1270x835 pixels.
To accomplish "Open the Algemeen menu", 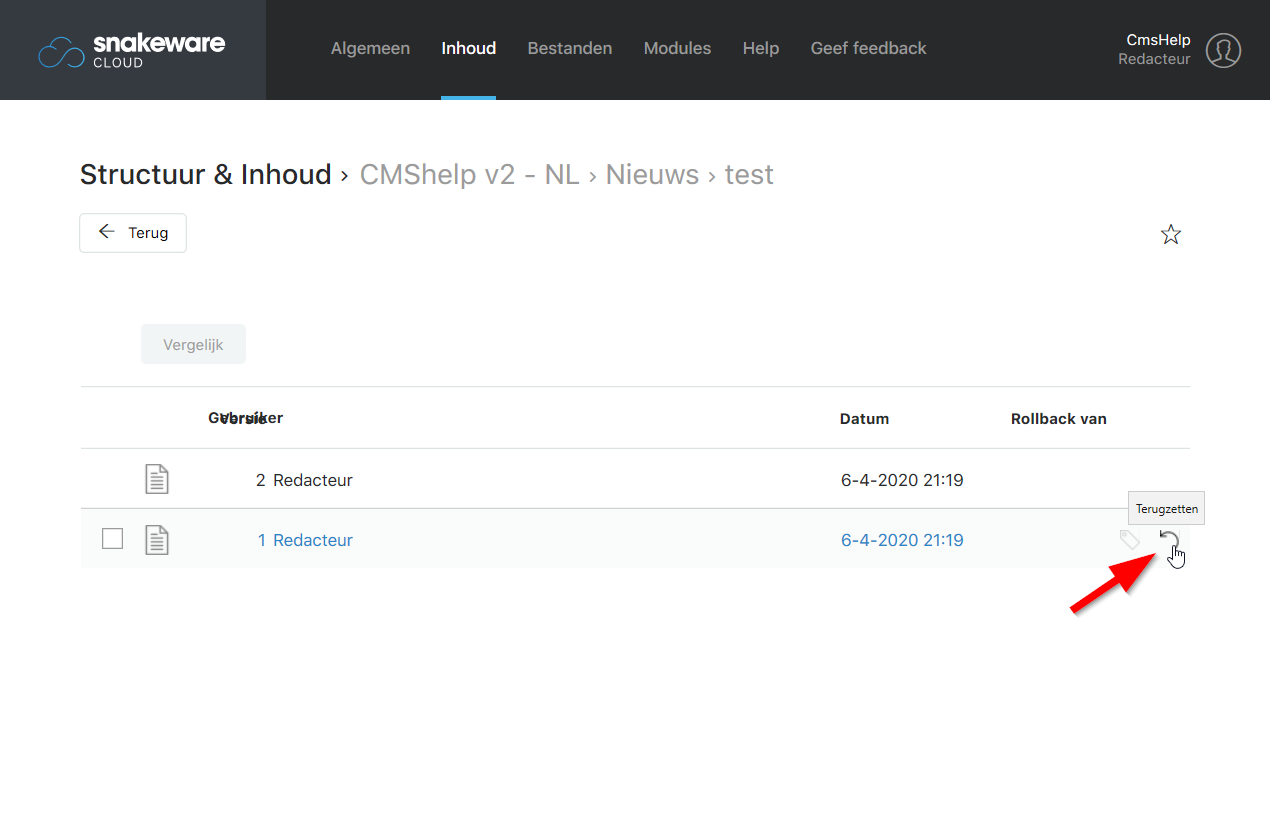I will point(370,48).
